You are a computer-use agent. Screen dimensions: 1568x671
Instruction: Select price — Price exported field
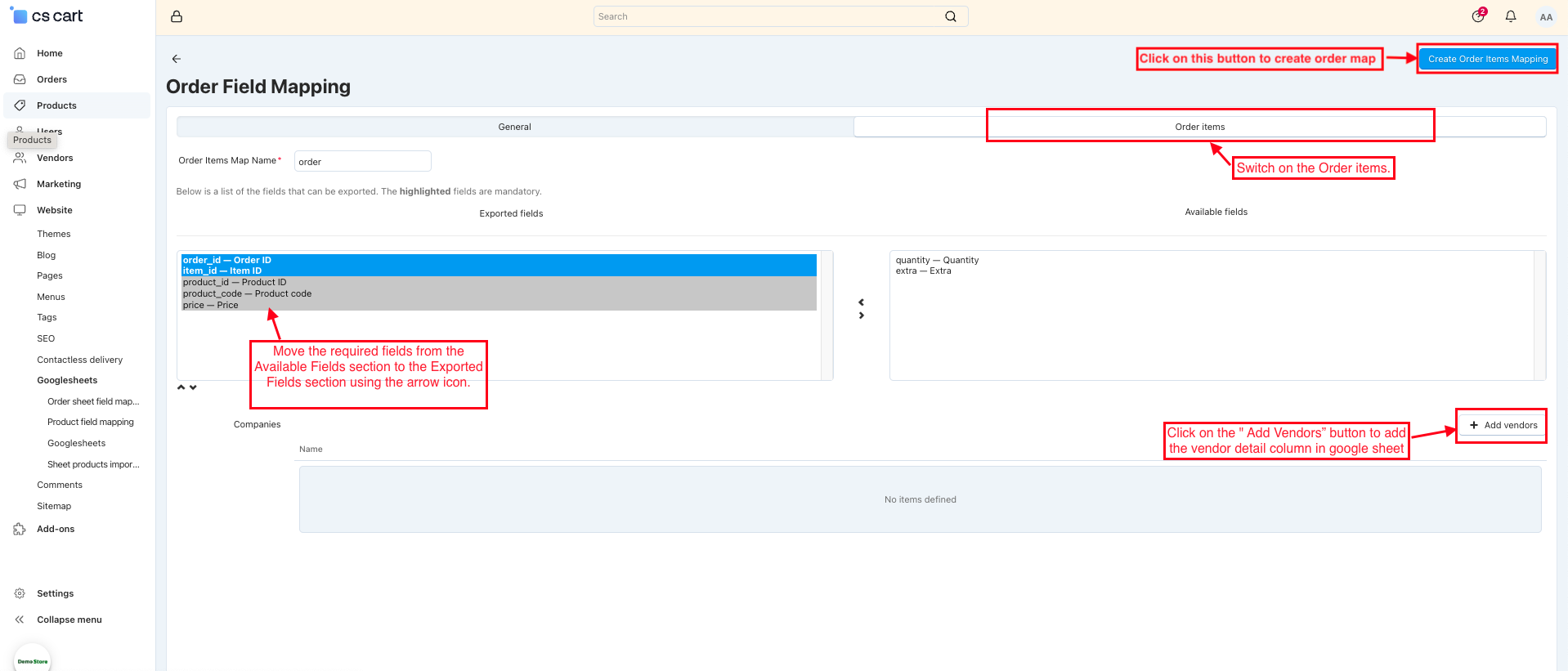click(499, 305)
